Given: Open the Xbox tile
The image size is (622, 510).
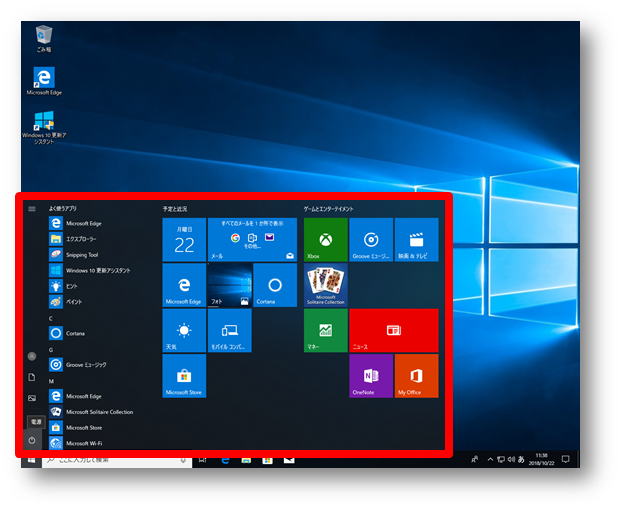Looking at the screenshot, I should (326, 240).
